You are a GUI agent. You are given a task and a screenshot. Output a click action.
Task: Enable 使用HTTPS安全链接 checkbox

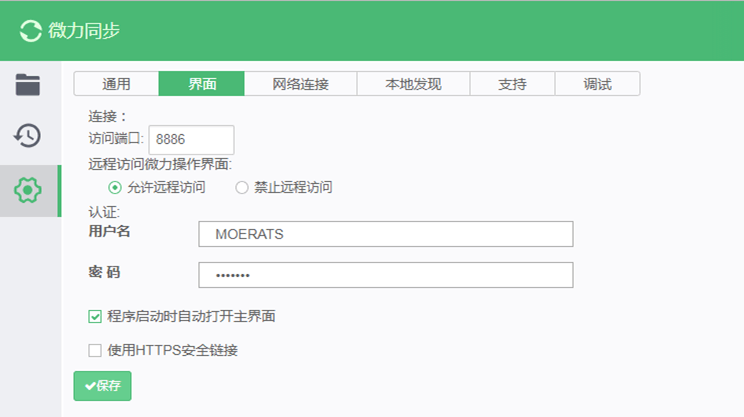point(95,351)
